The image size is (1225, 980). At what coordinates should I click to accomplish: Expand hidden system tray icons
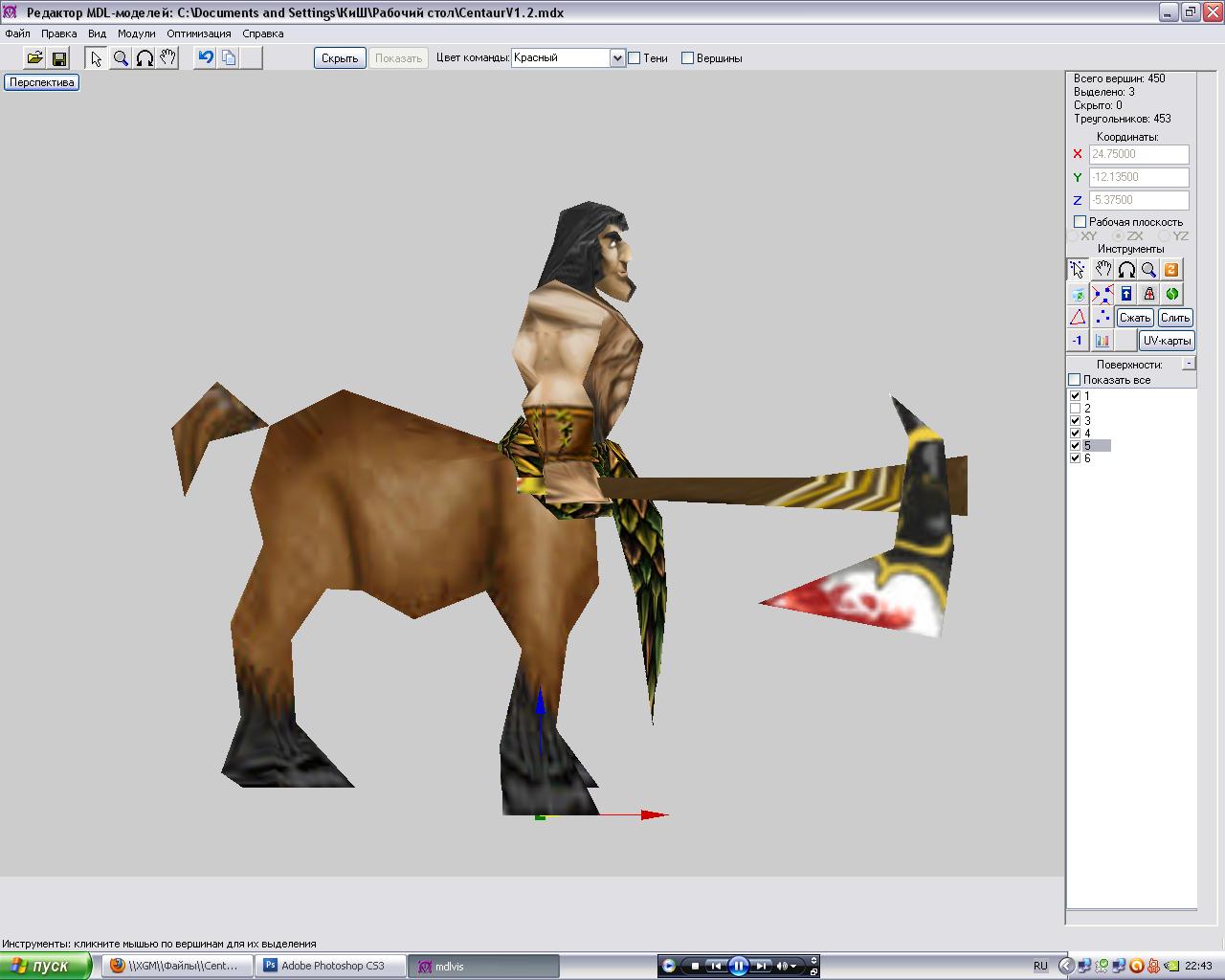(x=1066, y=966)
